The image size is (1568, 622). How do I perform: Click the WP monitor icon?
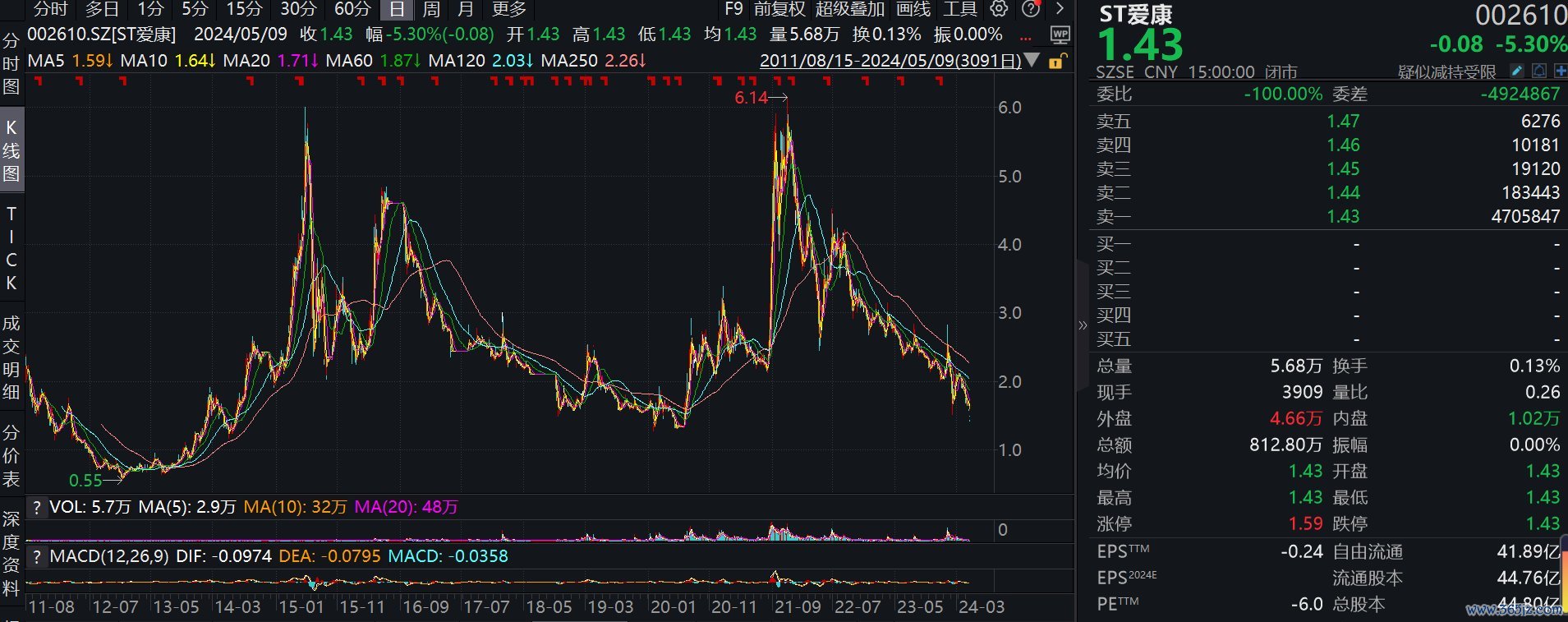(1060, 35)
